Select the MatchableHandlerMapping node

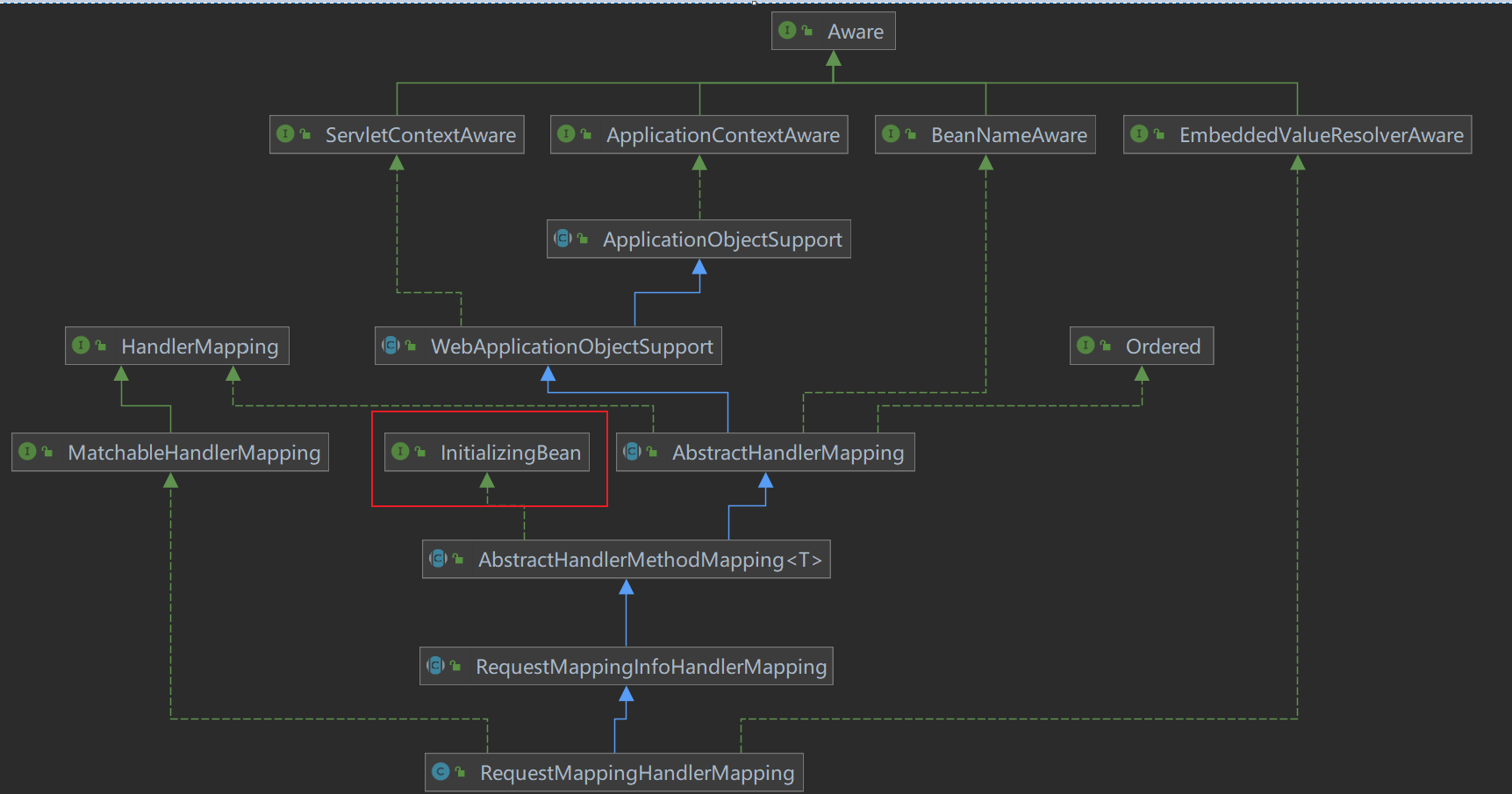170,453
